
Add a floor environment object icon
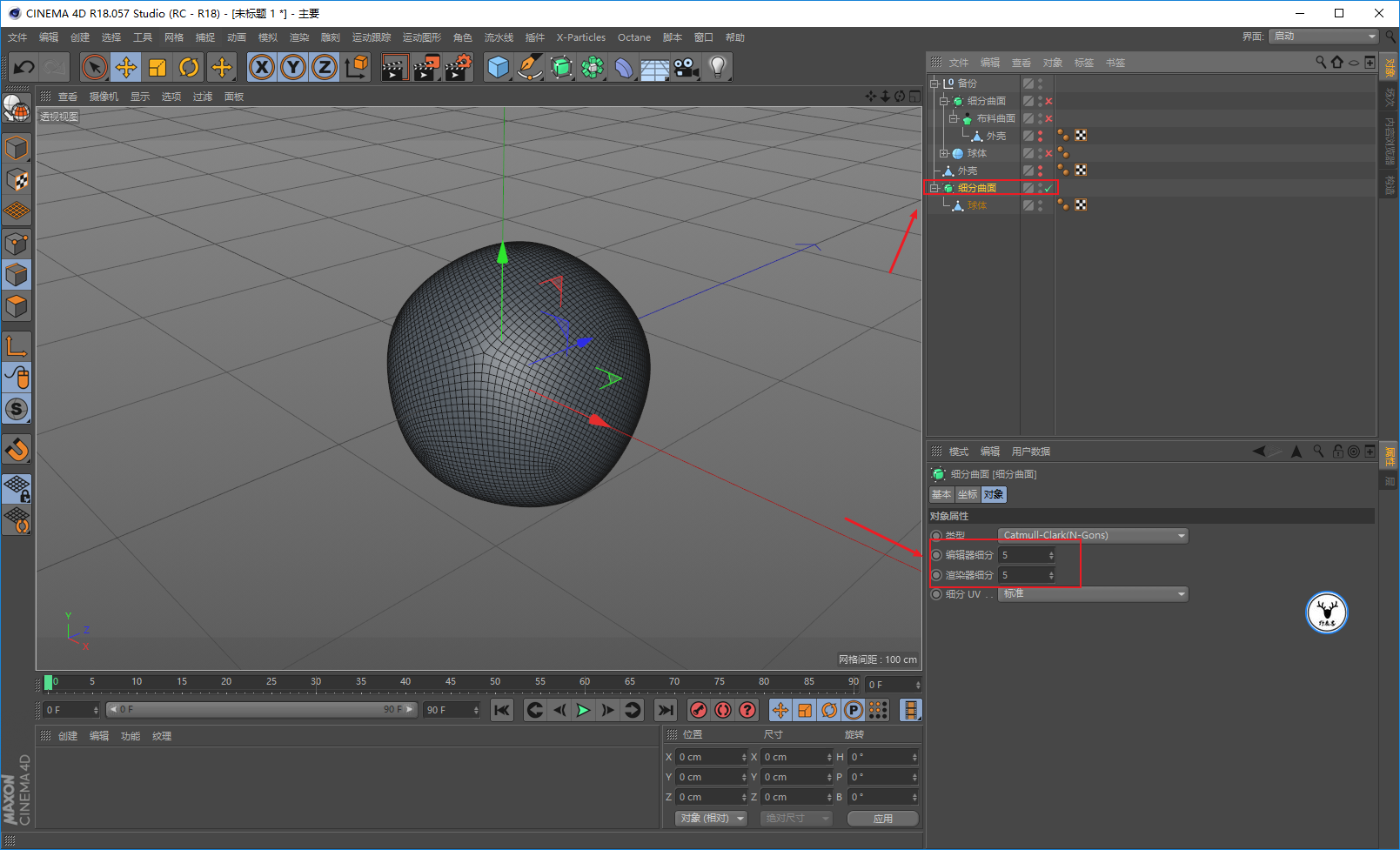coord(654,67)
